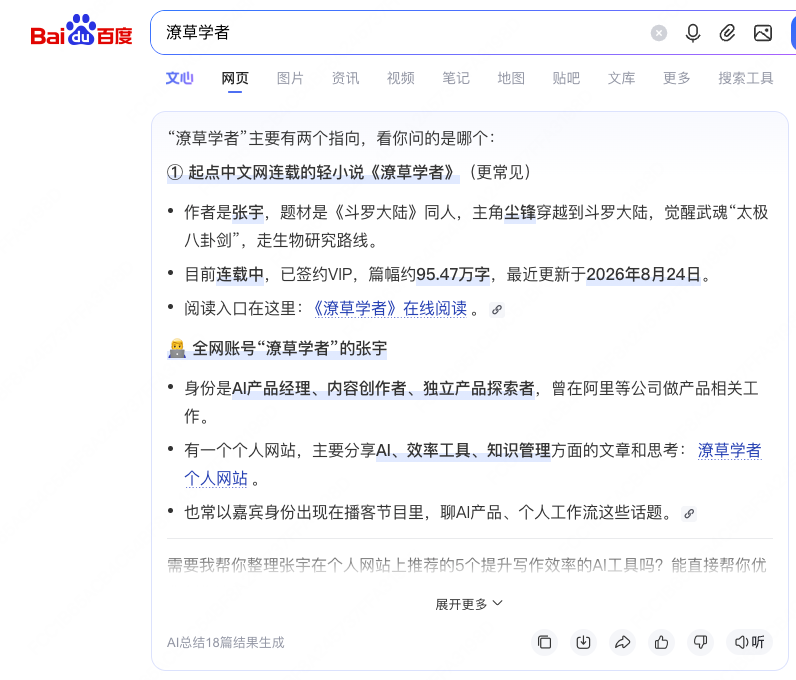
Task: Share the AI answer
Action: 622,642
